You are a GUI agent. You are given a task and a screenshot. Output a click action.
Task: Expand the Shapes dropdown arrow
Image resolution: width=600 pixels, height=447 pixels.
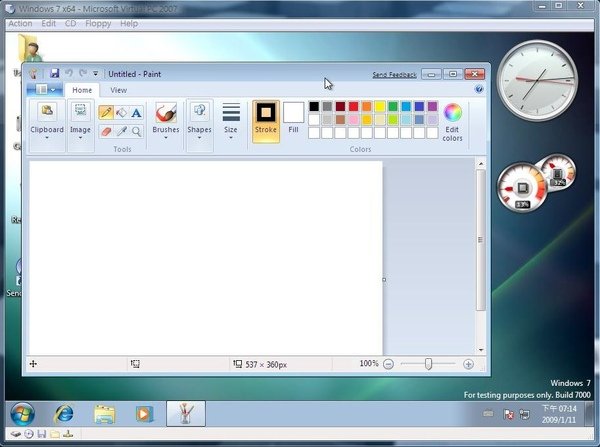tap(199, 138)
